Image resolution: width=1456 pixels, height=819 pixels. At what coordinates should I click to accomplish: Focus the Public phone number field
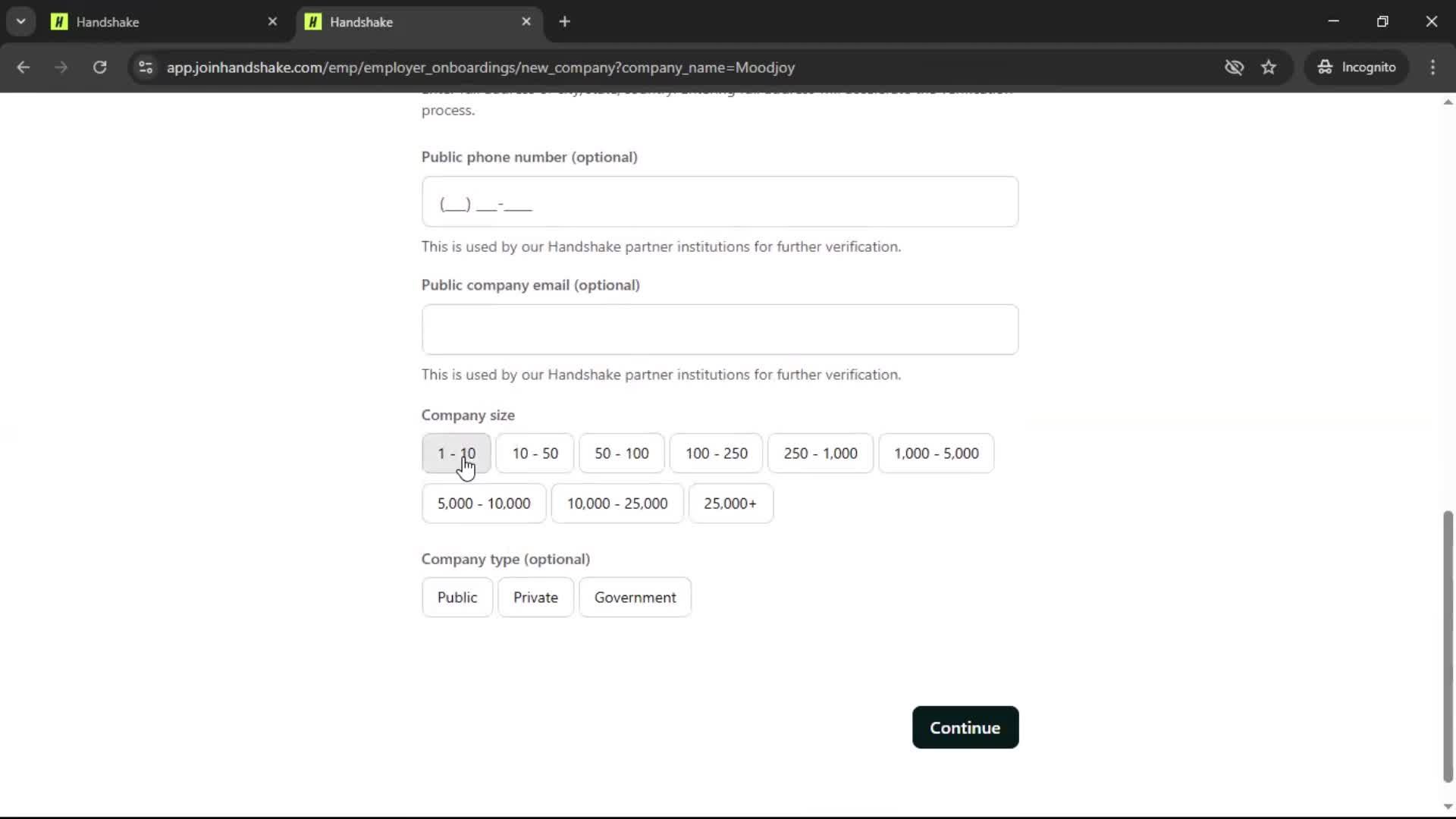720,202
